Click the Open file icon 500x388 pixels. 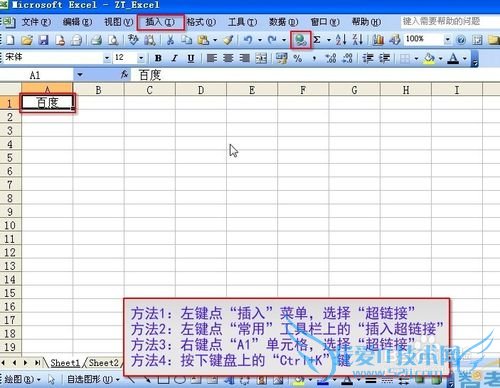click(27, 40)
